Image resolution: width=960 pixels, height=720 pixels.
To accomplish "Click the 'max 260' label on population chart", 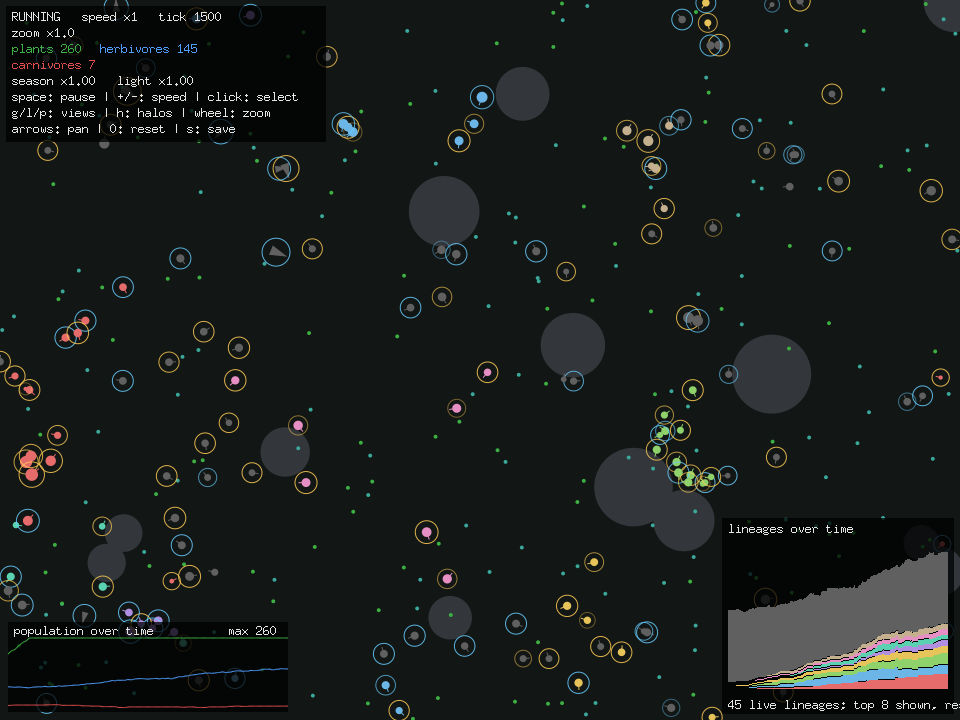I will (x=252, y=631).
